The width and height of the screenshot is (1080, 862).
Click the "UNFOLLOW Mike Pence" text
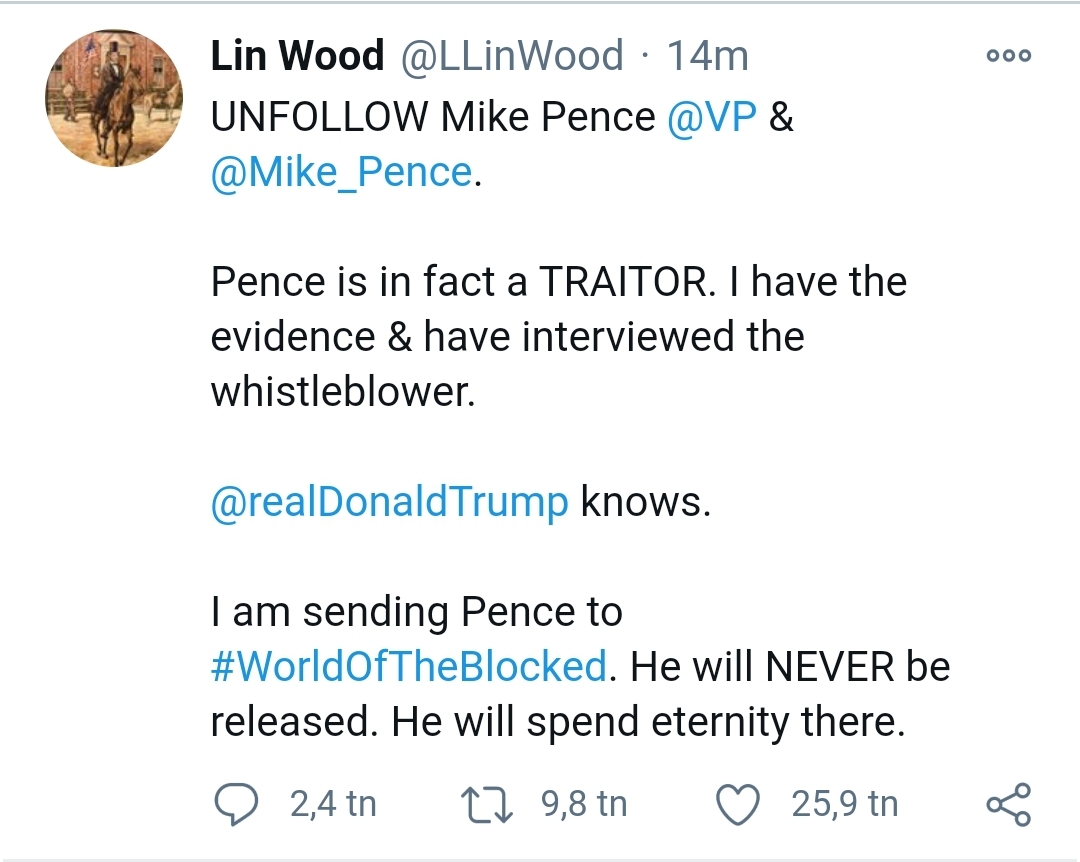(432, 118)
